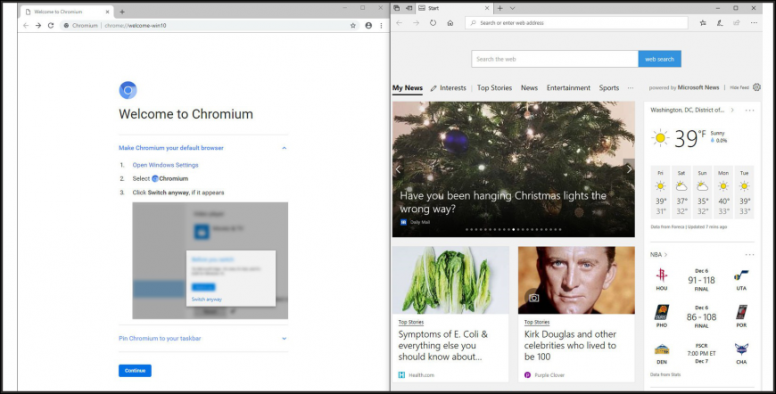
Task: Click the lettuce article thumbnail
Action: [450, 280]
